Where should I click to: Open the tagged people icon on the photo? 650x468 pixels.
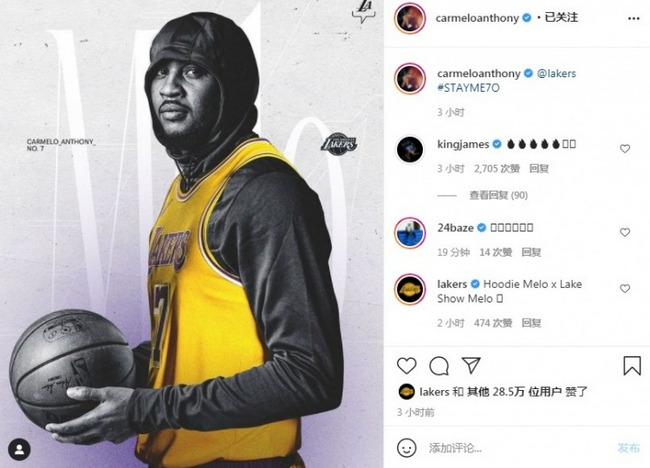(19, 449)
